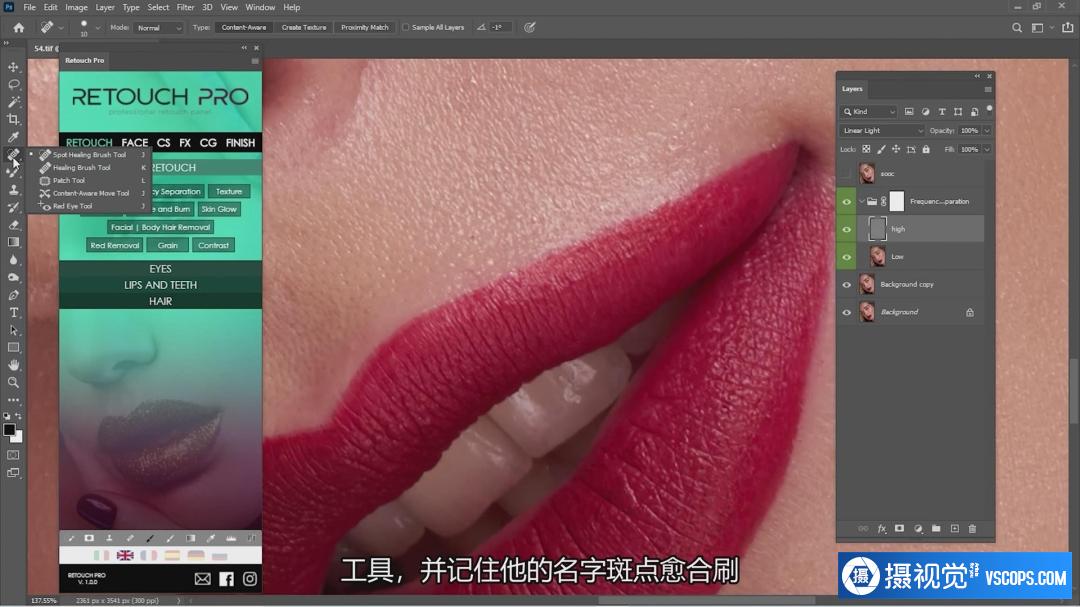Collapse the Frequency Separation group chevron
This screenshot has height=607, width=1080.
point(861,202)
